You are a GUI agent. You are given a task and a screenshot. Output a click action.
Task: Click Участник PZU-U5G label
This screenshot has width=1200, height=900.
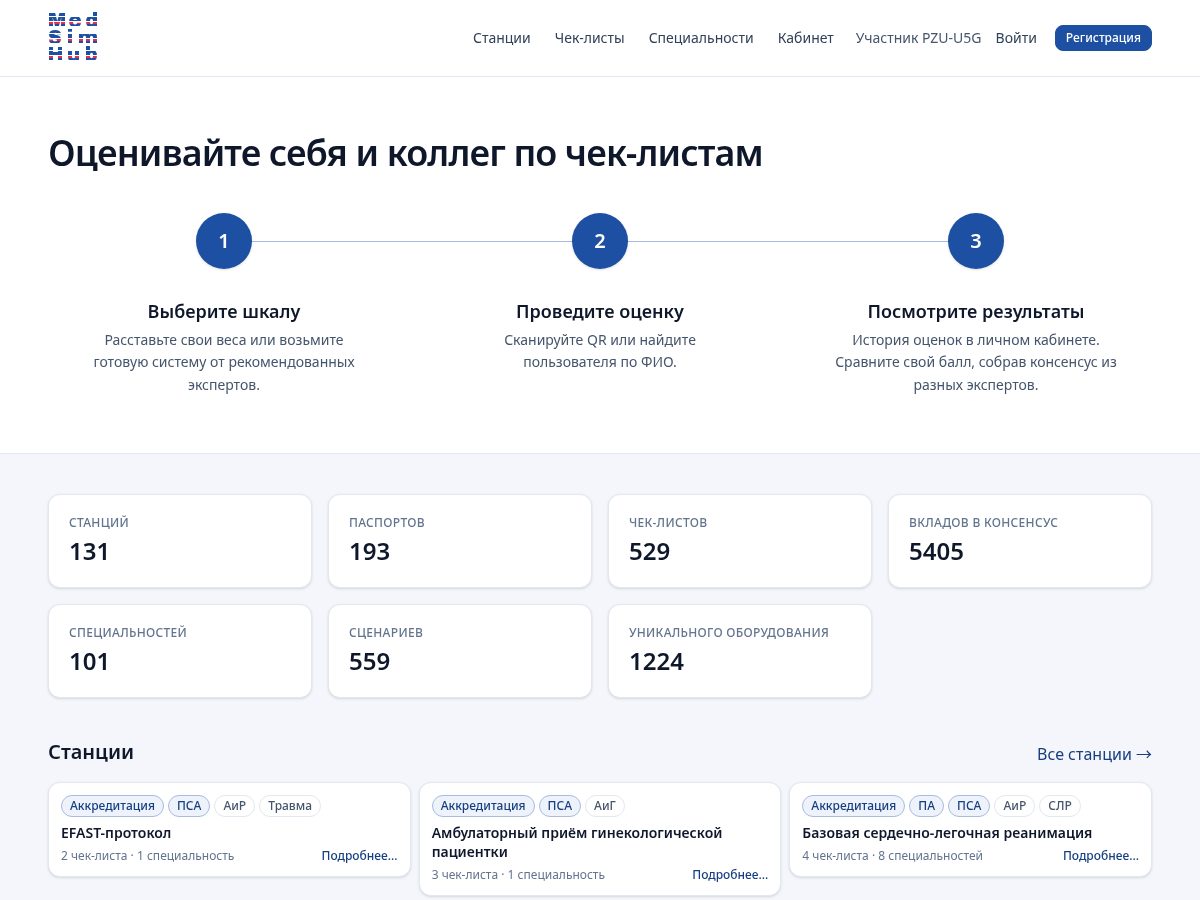tap(918, 38)
